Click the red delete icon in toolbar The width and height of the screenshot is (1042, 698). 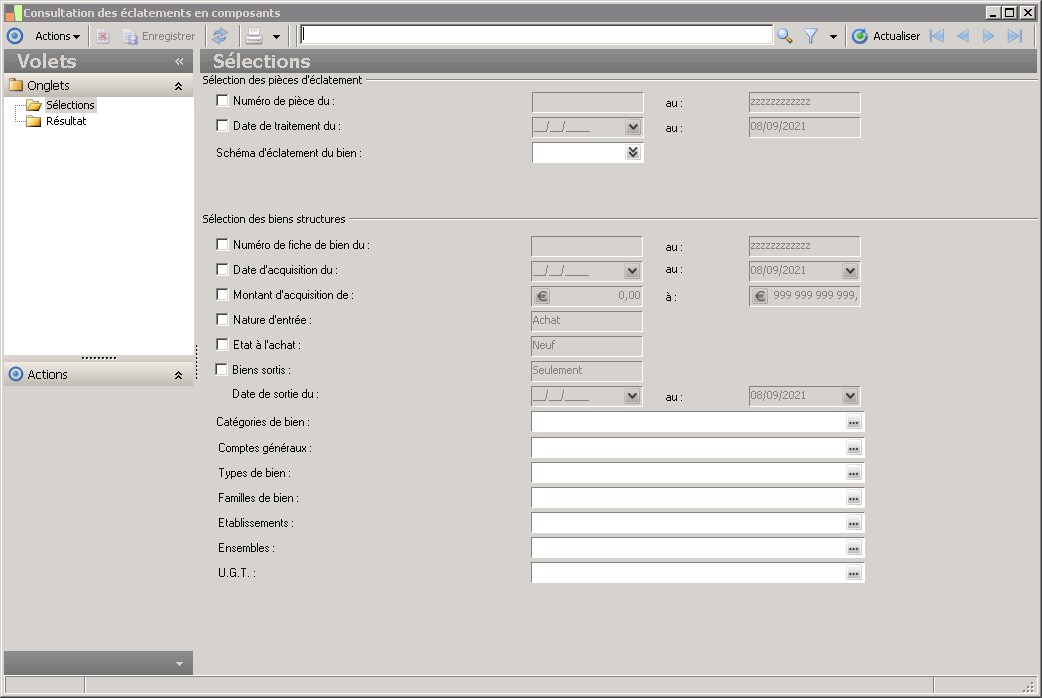(102, 36)
